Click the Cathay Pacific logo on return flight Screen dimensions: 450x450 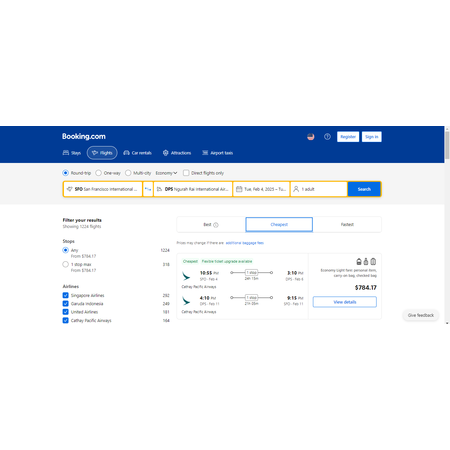(186, 301)
